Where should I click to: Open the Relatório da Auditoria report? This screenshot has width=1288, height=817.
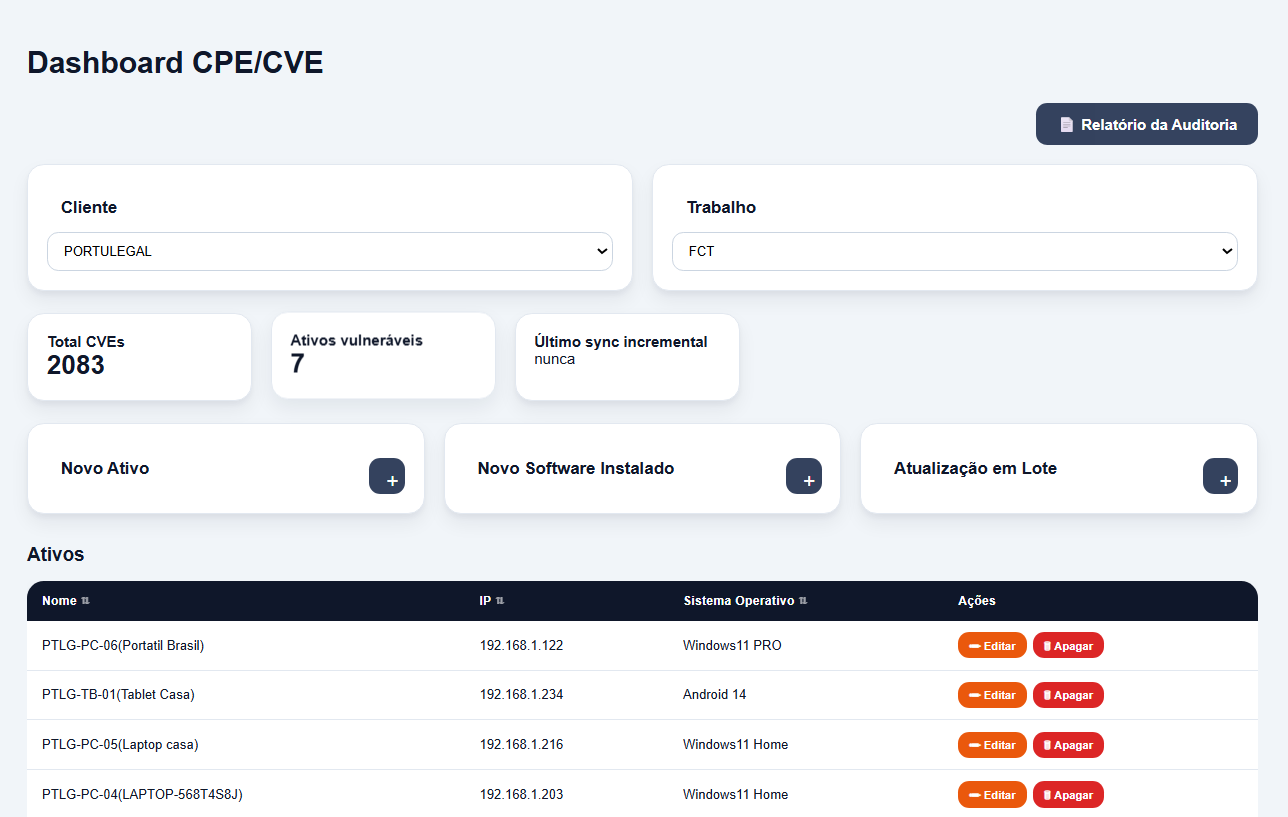(1146, 124)
